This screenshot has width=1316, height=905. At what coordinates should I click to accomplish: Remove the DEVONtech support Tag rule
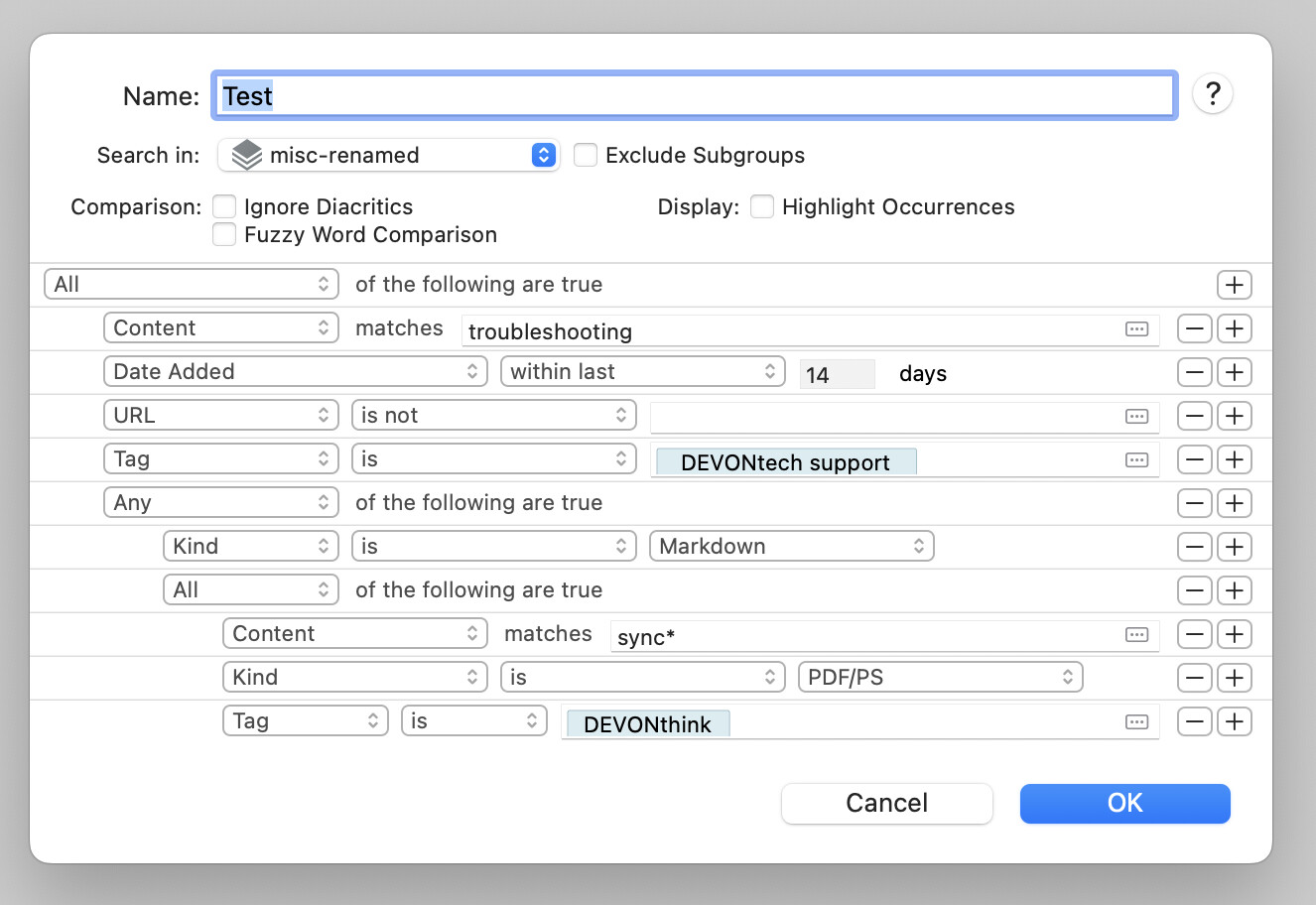point(1194,459)
